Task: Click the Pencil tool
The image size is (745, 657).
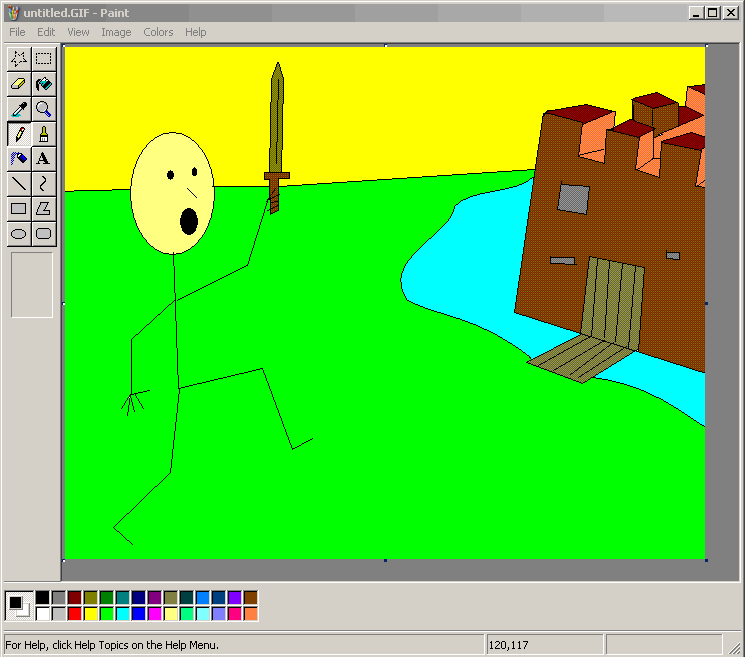Action: coord(19,134)
